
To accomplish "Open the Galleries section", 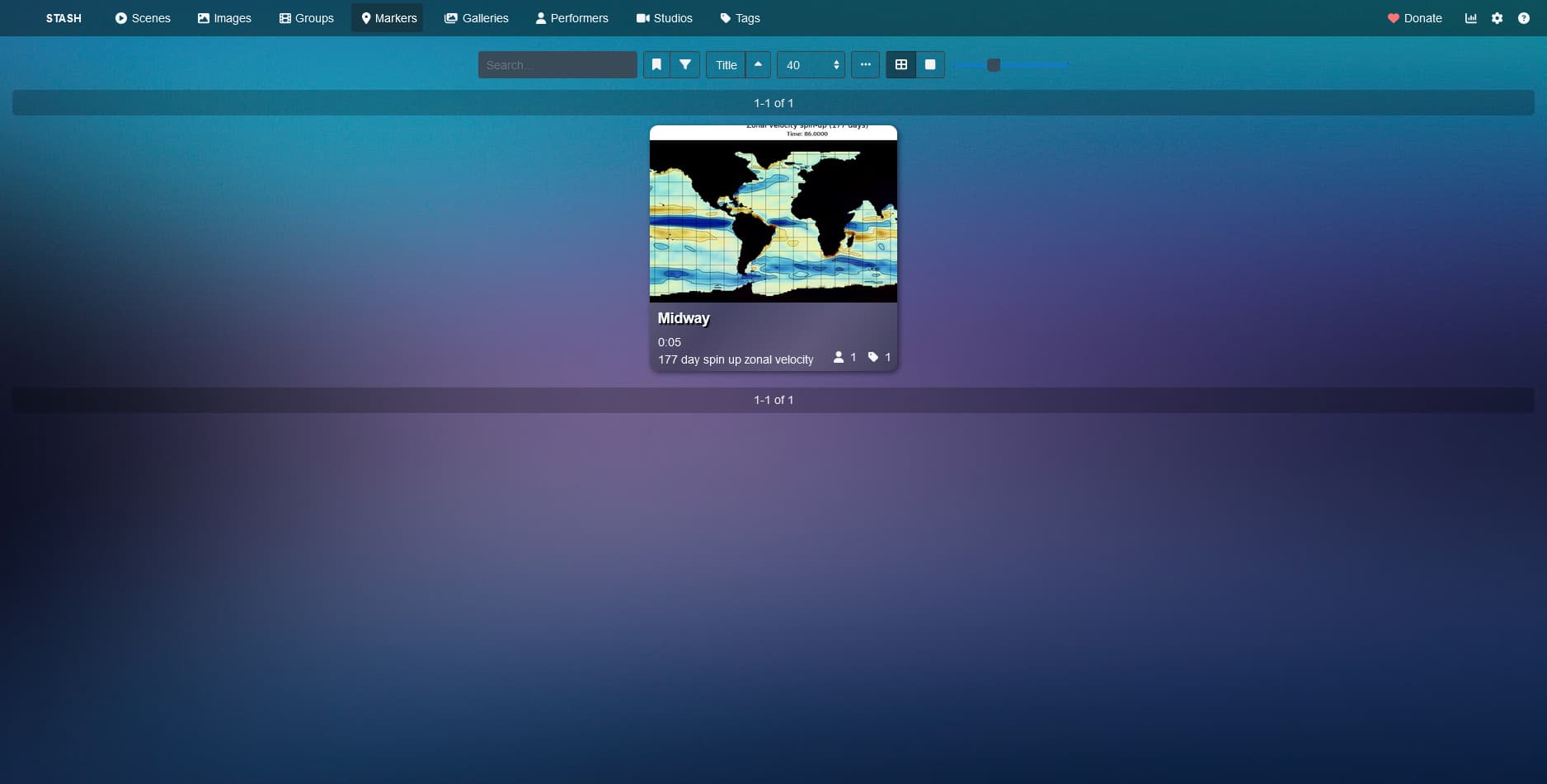I will [477, 18].
